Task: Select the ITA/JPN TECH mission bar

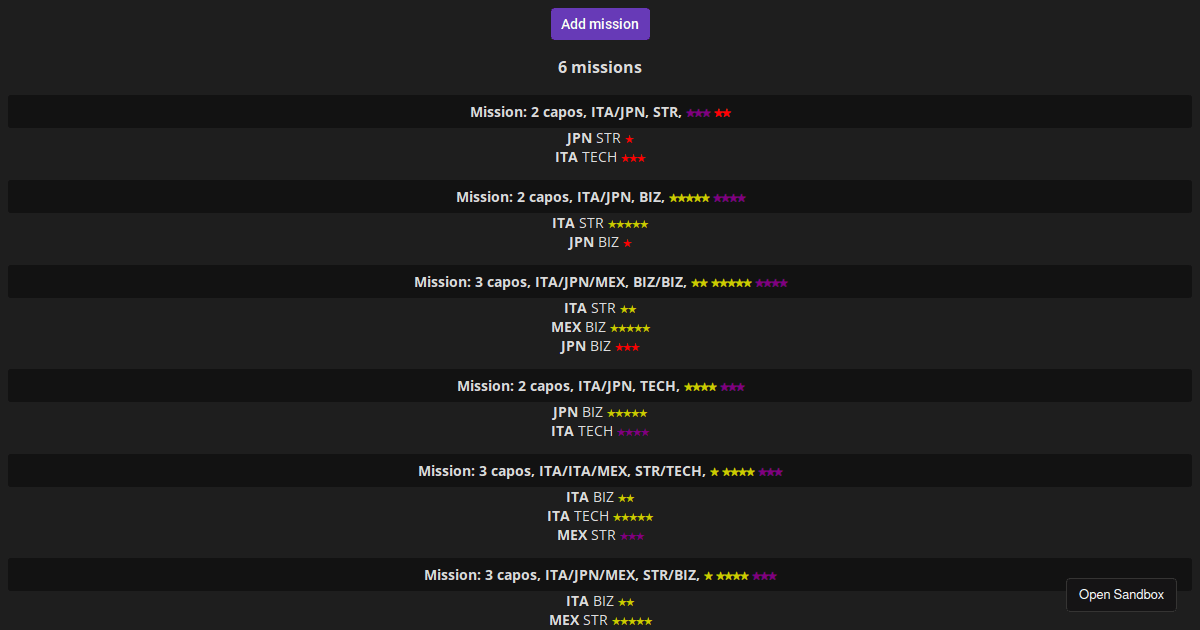Action: point(600,385)
